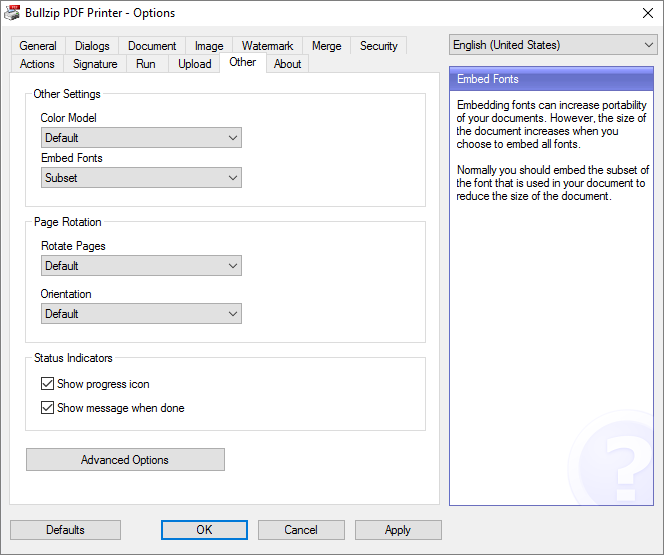The width and height of the screenshot is (664, 555).
Task: Open the Color Model dropdown
Action: [141, 138]
